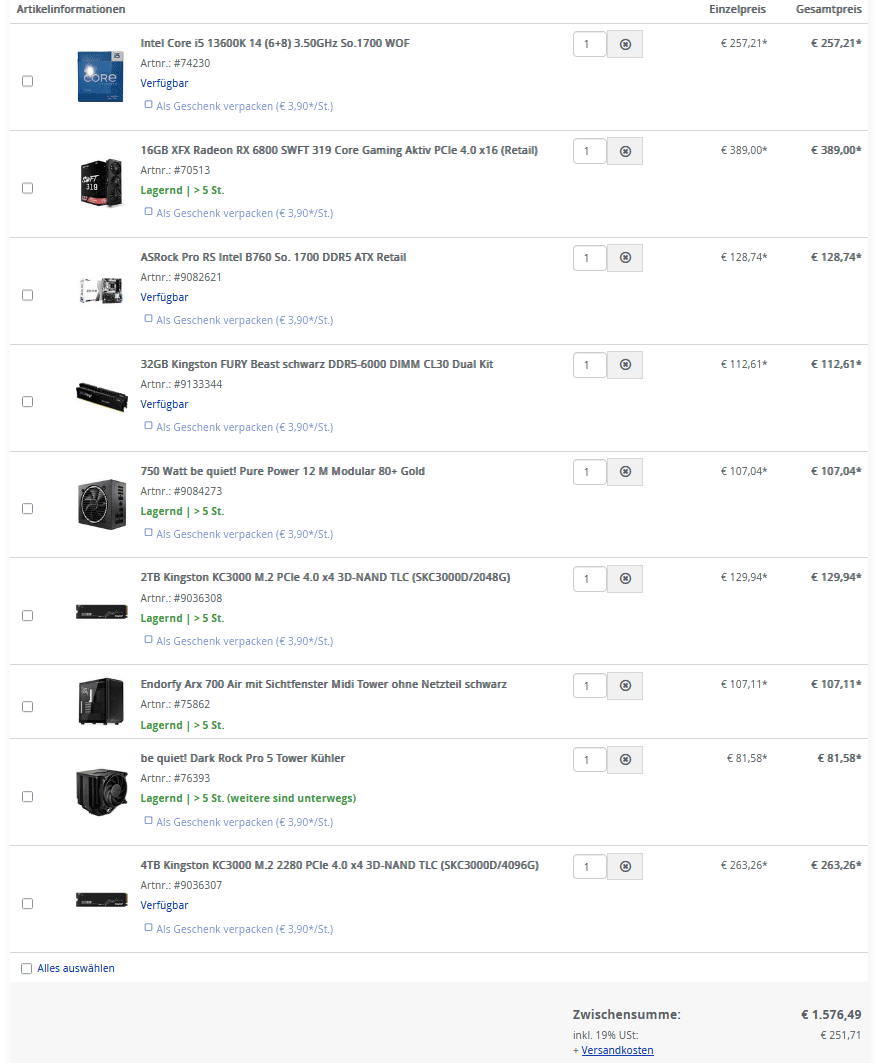Open the ASRock Pro RS Intel B760 product link
The image size is (892, 1063).
[273, 258]
